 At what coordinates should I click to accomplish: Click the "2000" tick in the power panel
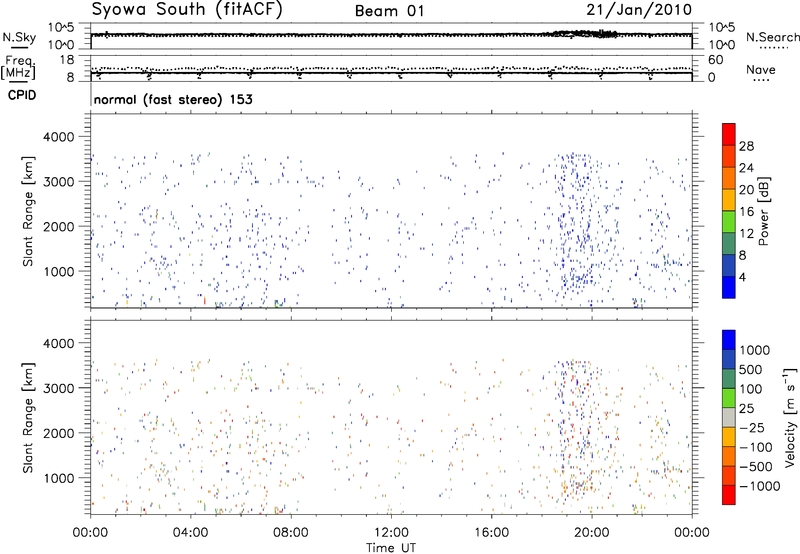tap(59, 226)
